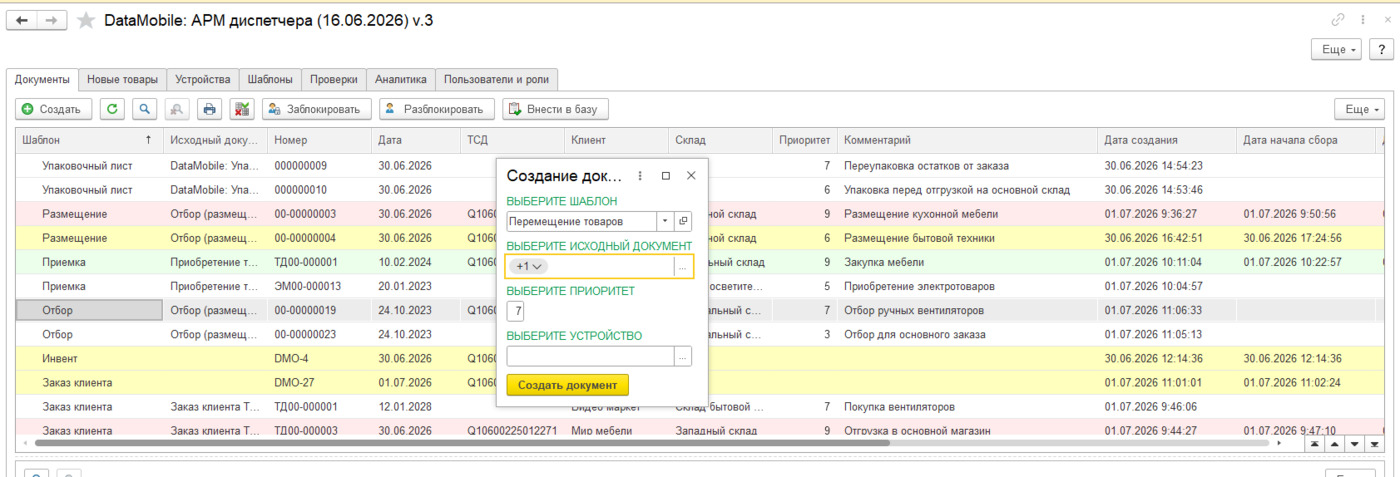Jump to the last row of the table
This screenshot has height=477, width=1400.
coord(1375,444)
